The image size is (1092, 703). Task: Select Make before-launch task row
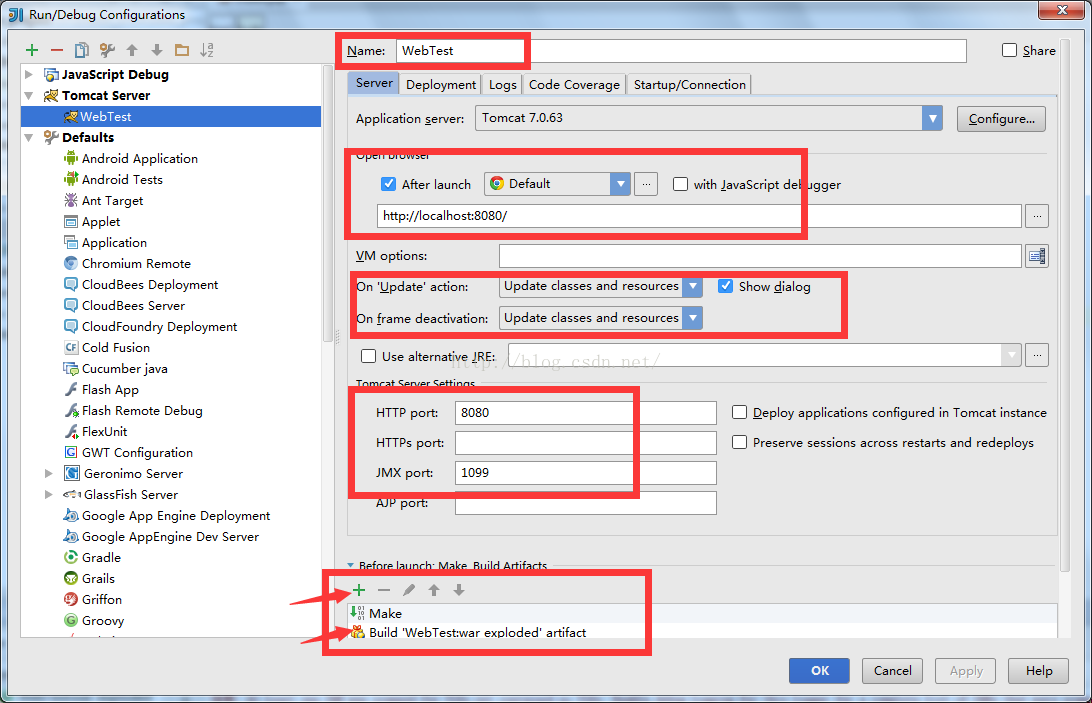(702, 613)
